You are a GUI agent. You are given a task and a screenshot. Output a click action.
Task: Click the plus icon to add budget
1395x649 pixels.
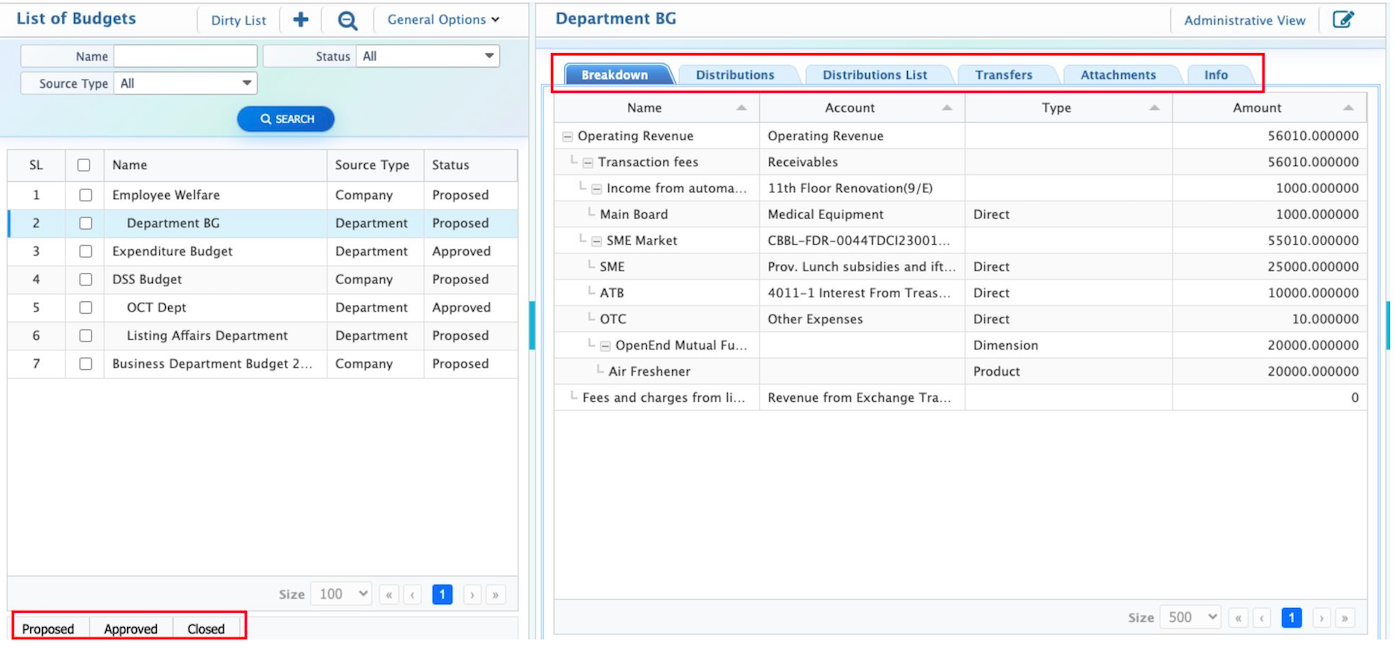(300, 20)
